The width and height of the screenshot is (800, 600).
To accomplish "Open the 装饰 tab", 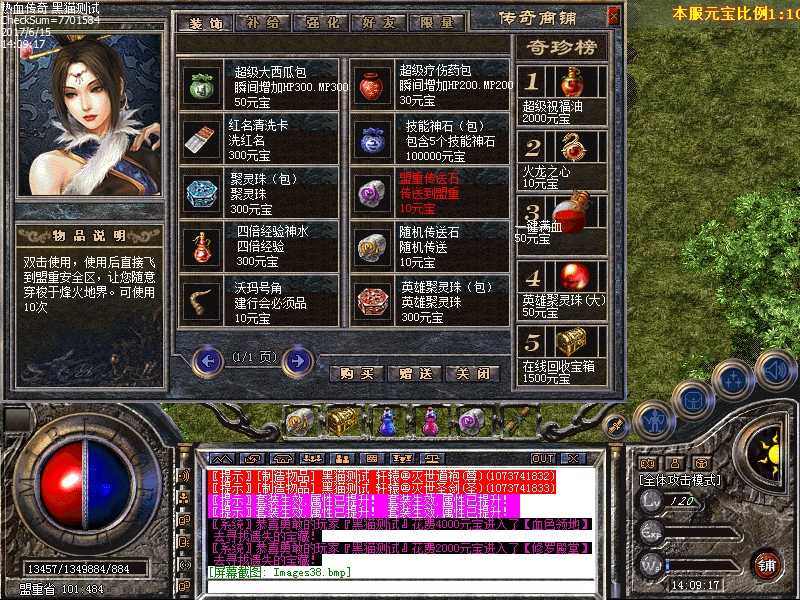I will (206, 23).
